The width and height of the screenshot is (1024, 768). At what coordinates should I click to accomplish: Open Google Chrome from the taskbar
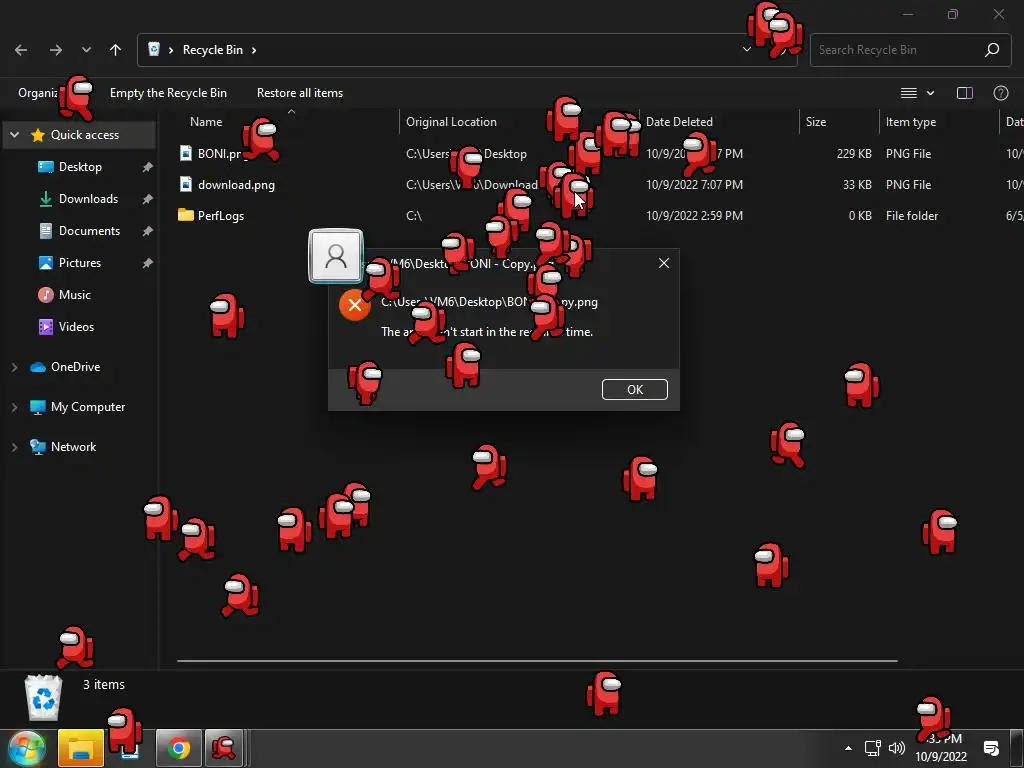178,748
